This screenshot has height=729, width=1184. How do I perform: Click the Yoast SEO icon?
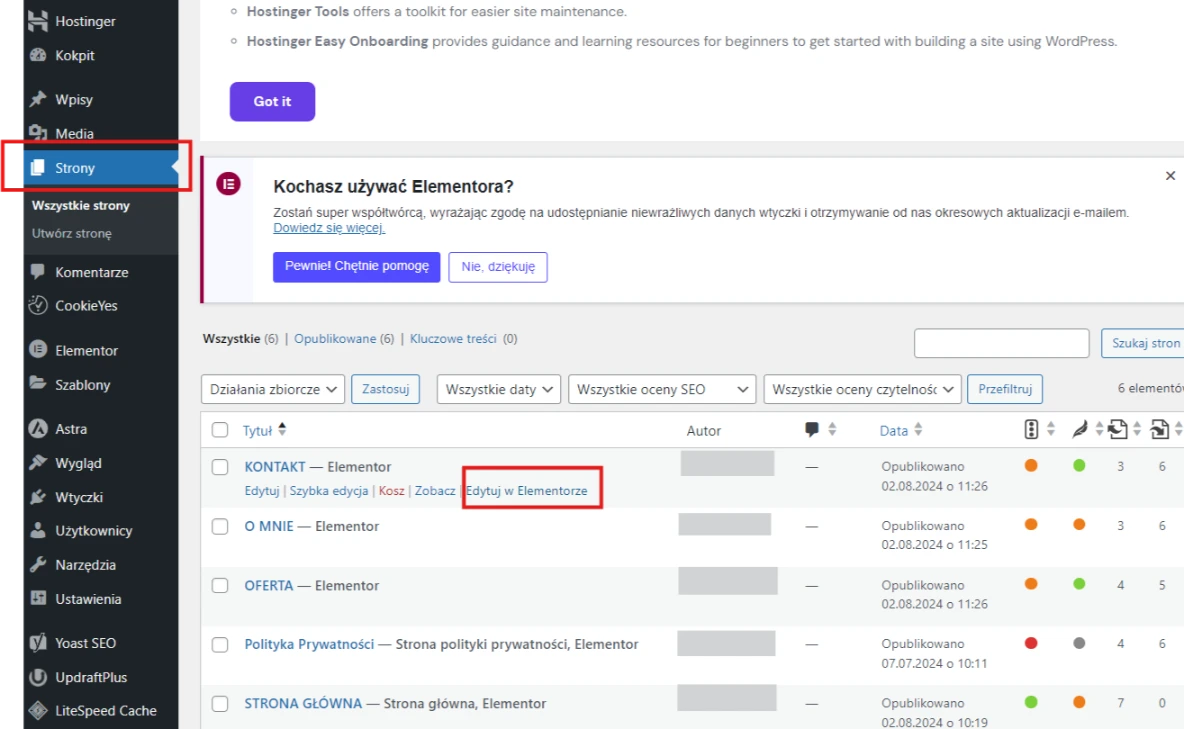[38, 643]
